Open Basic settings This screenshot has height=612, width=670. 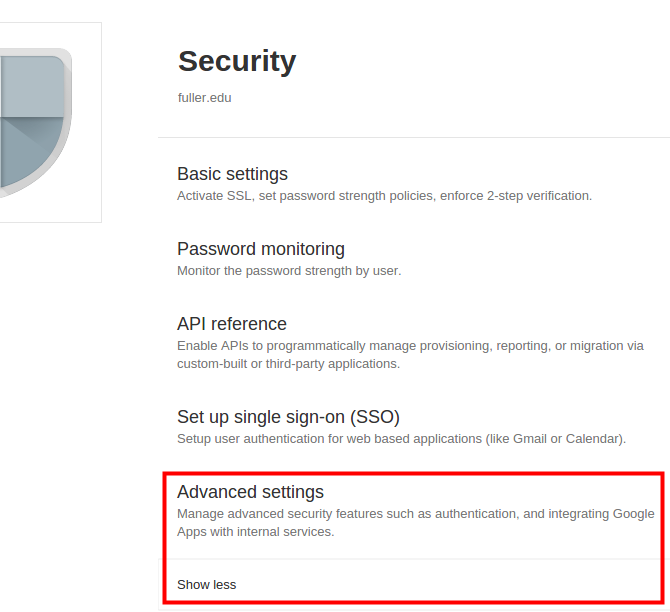[232, 174]
